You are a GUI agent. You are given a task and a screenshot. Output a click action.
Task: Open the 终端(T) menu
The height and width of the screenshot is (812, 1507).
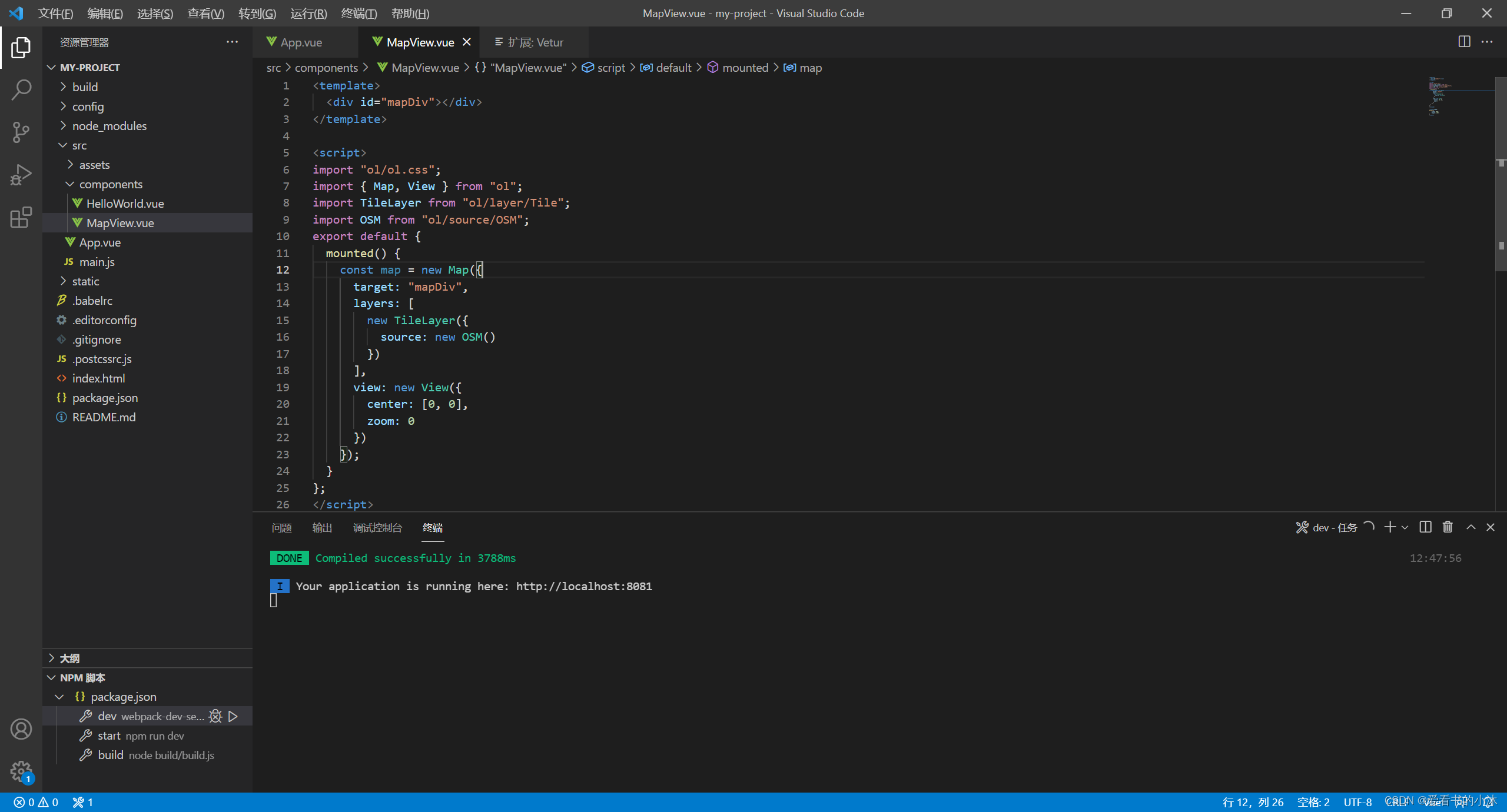(359, 13)
